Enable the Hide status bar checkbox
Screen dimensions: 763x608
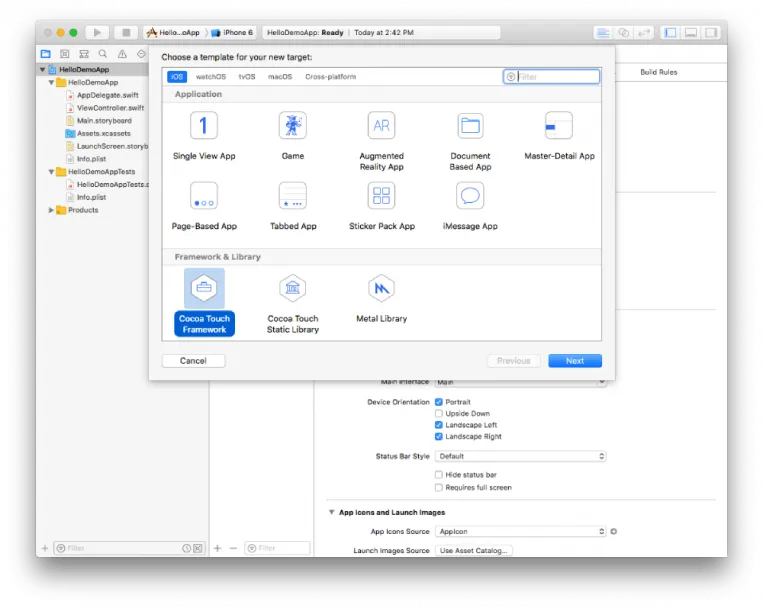(x=438, y=475)
